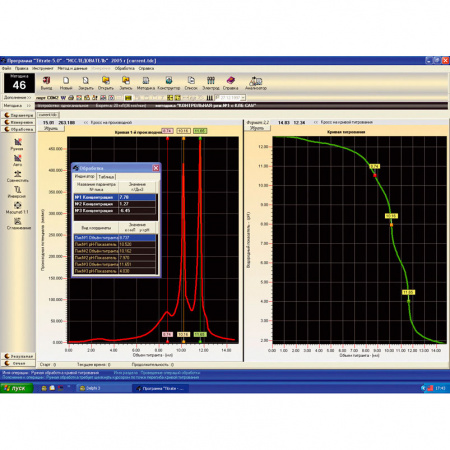
Task: Open the Инструмент menu
Action: pyautogui.click(x=43, y=68)
